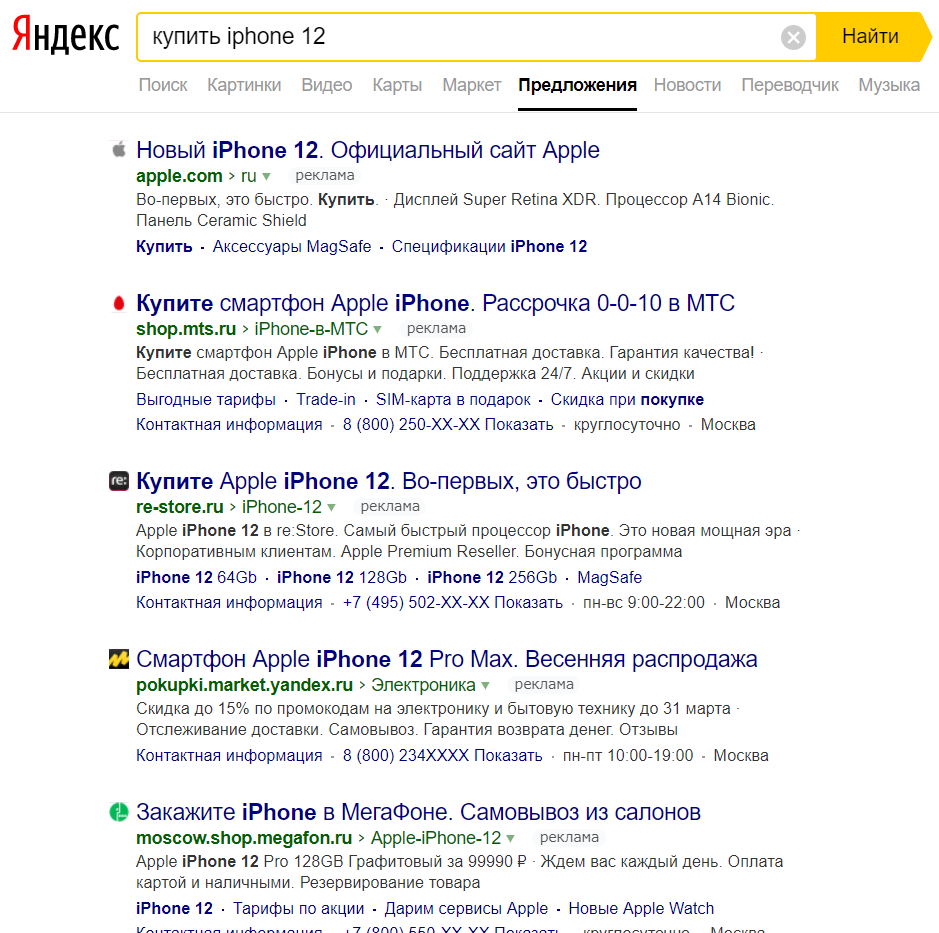Click the Apple-iPhone-12 breadcrumb under MegaFon
Image resolution: width=939 pixels, height=933 pixels.
[x=436, y=837]
